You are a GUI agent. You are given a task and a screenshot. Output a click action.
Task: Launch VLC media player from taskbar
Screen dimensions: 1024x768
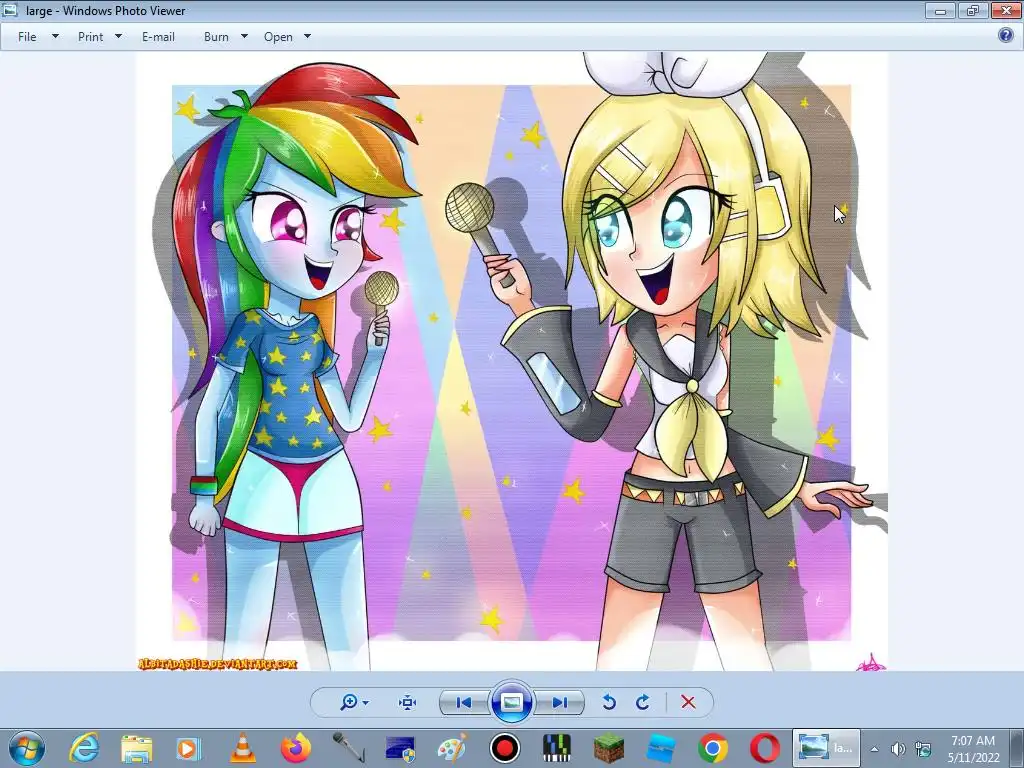pyautogui.click(x=242, y=748)
